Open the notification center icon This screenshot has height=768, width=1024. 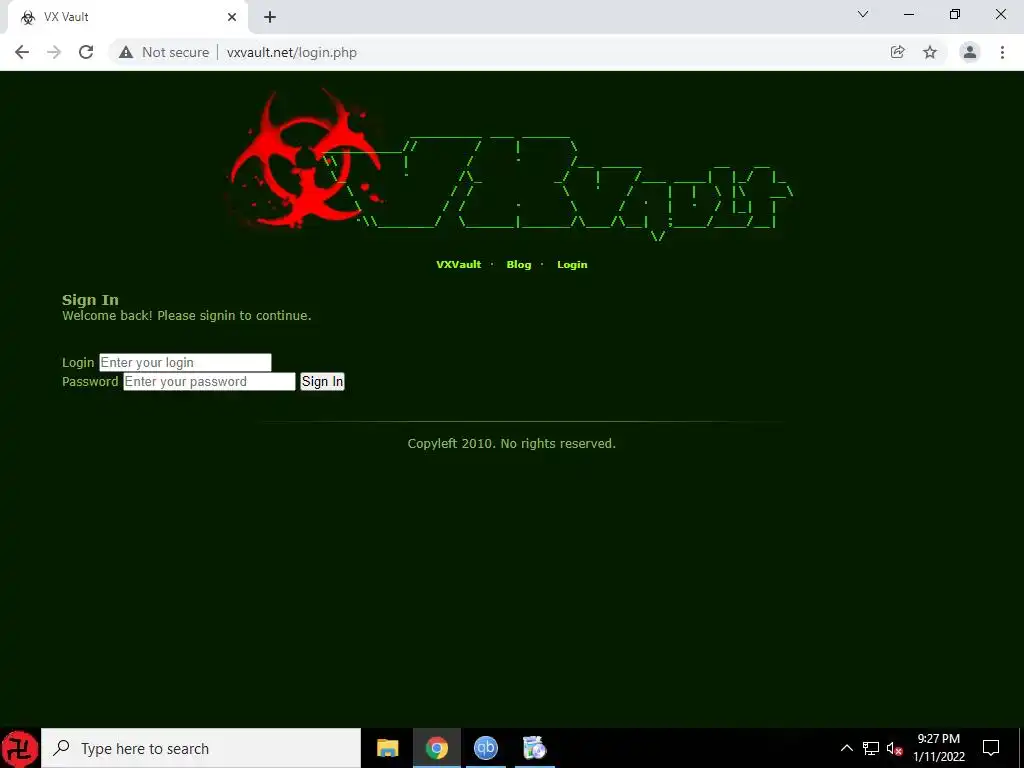tap(991, 748)
